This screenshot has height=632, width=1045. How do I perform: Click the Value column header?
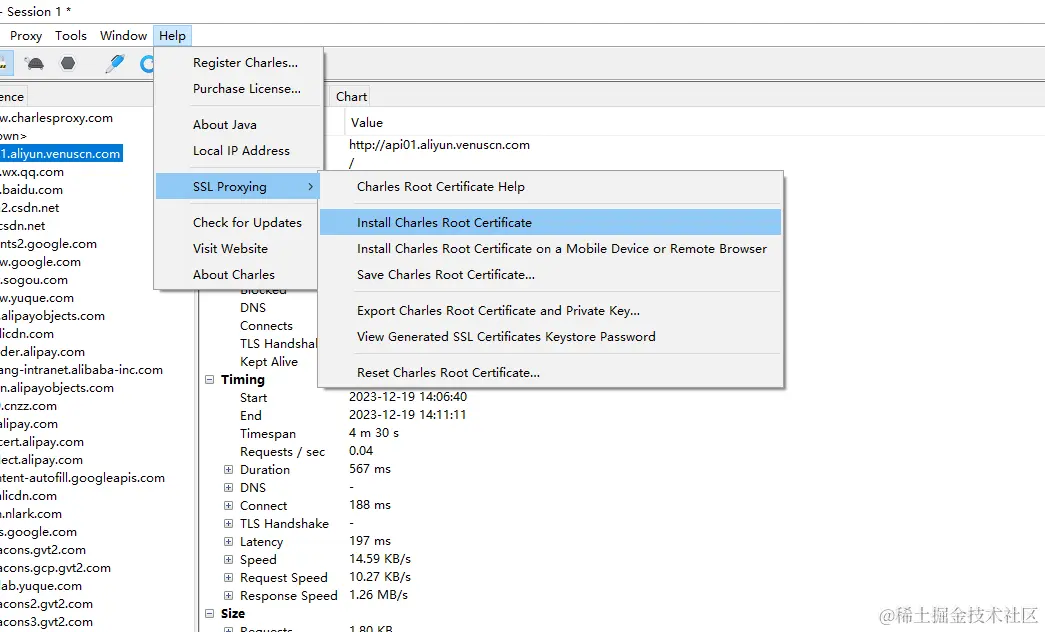367,123
